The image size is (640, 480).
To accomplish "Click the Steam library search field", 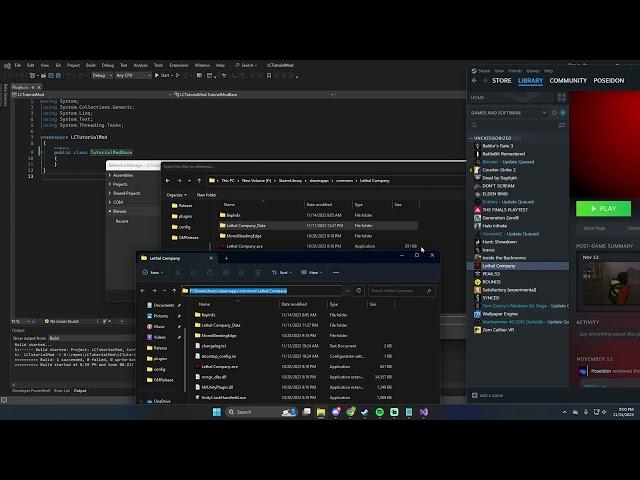I will [513, 125].
